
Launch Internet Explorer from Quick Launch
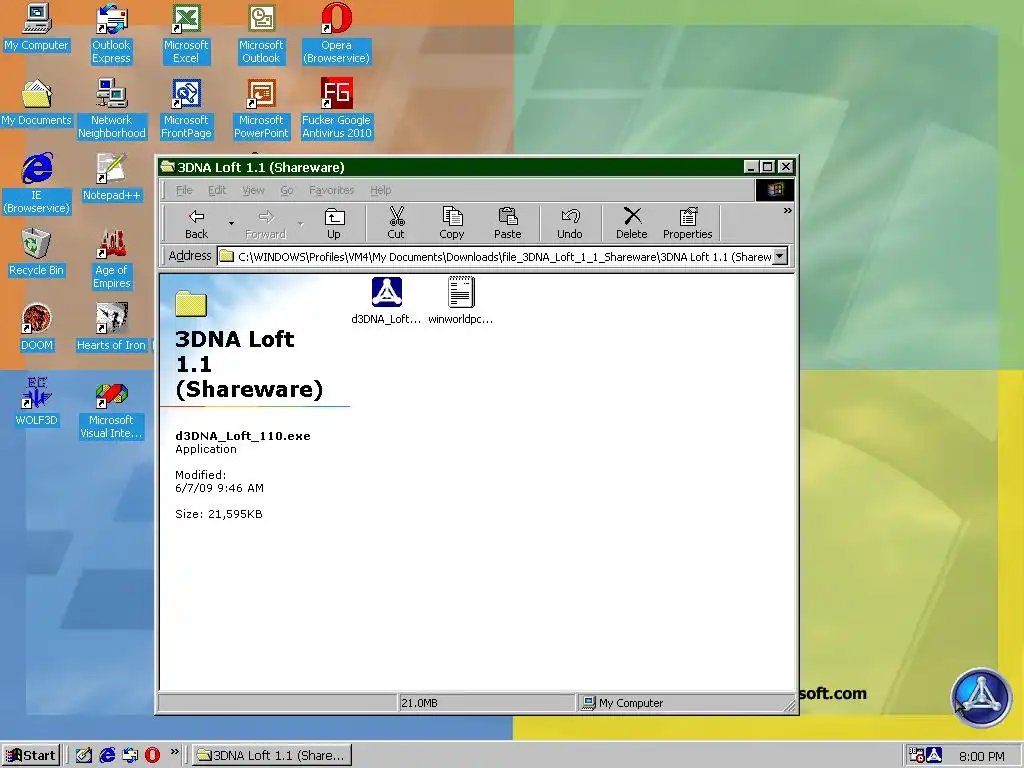click(107, 755)
